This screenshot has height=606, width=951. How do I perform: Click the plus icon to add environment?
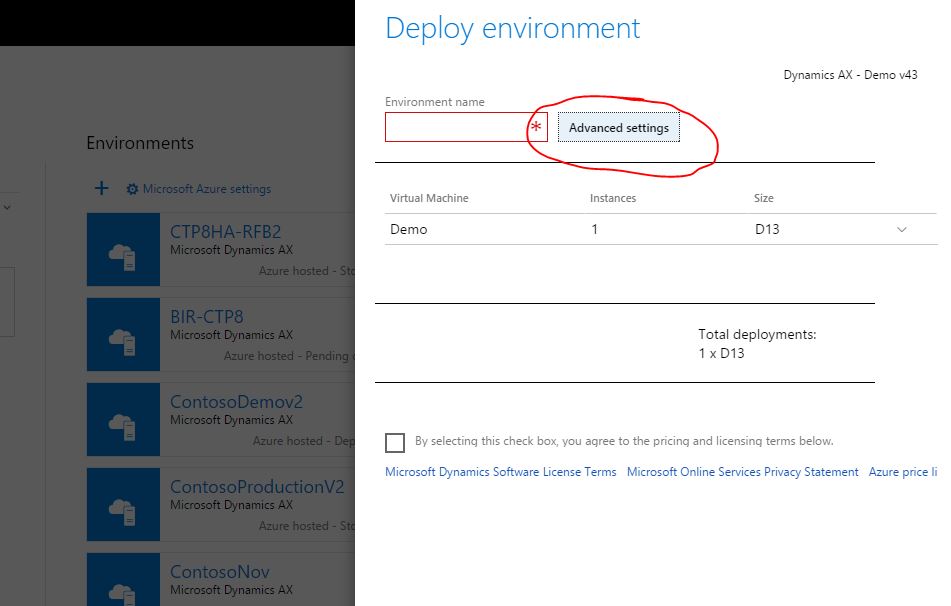101,189
